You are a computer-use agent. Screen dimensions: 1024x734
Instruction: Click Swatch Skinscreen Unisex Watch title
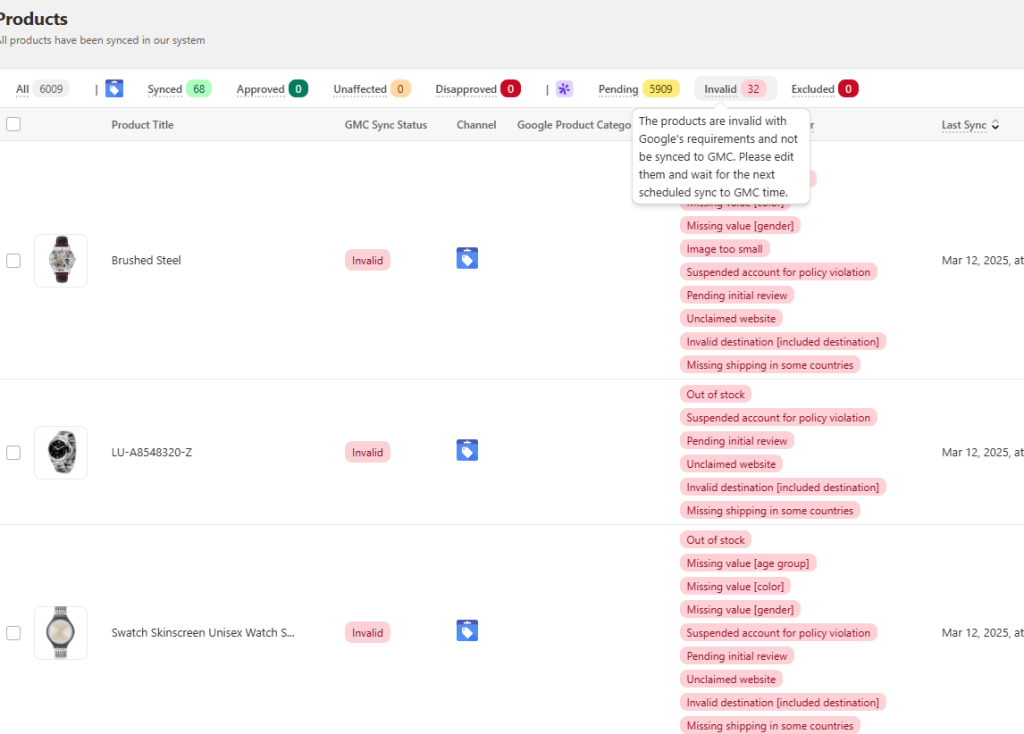pyautogui.click(x=203, y=633)
